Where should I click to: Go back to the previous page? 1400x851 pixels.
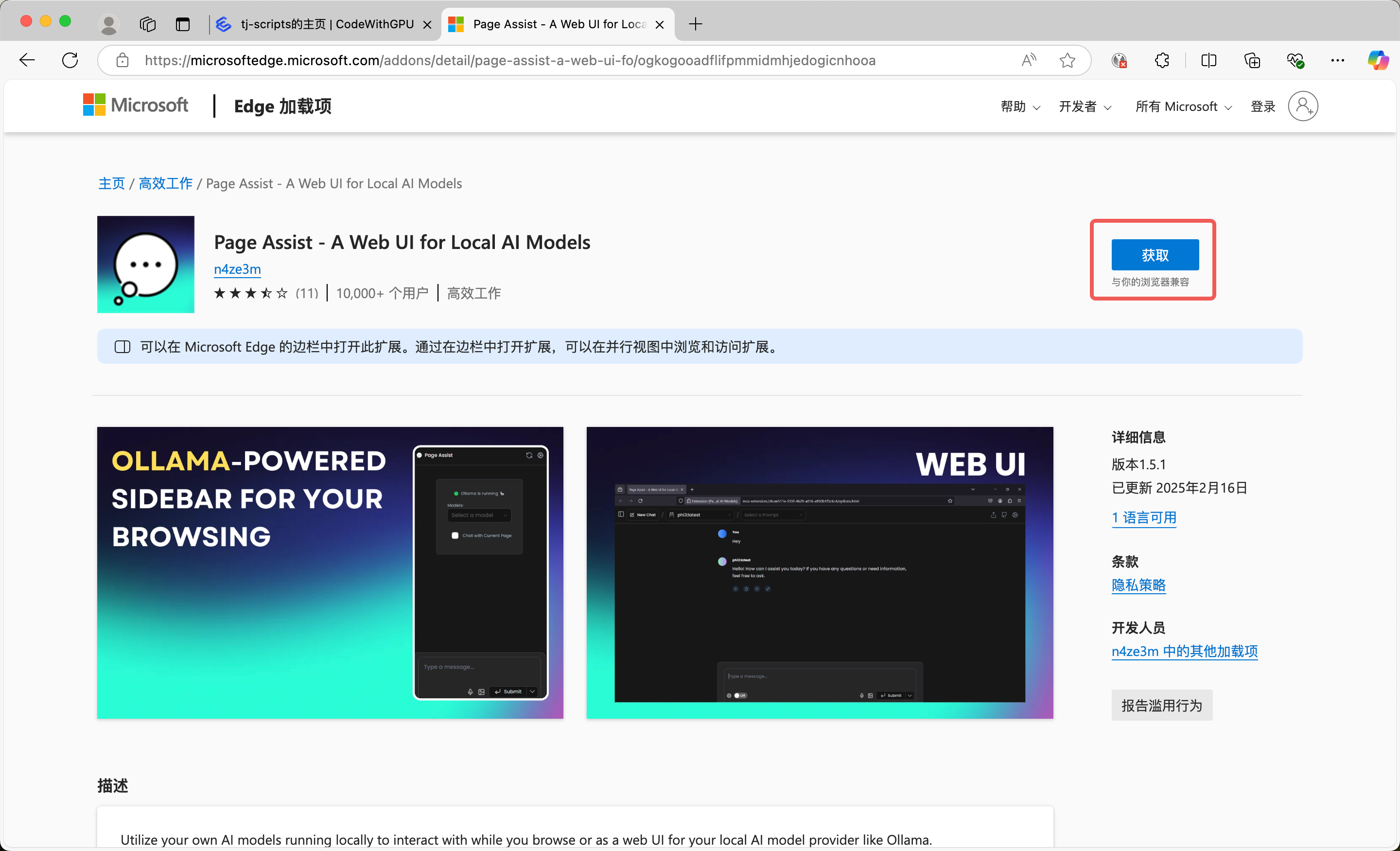[27, 60]
